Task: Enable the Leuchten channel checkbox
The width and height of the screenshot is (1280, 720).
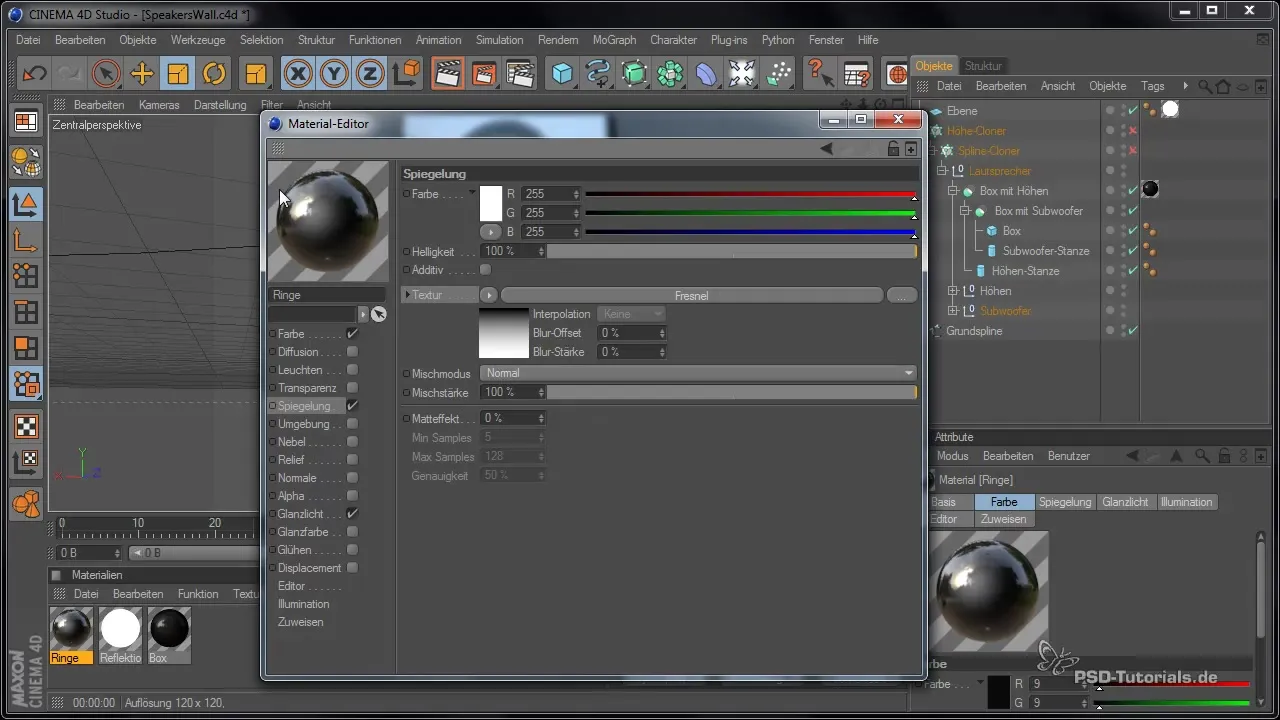Action: pyautogui.click(x=352, y=370)
